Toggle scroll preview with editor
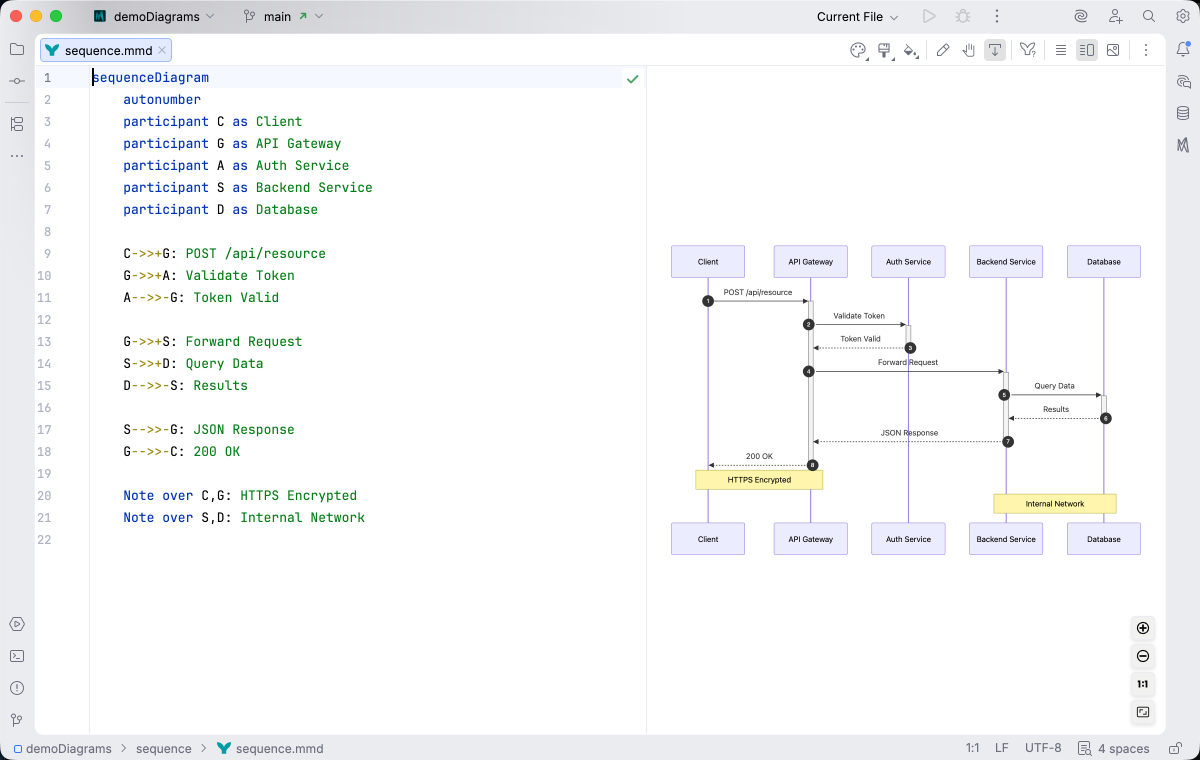 pos(995,50)
